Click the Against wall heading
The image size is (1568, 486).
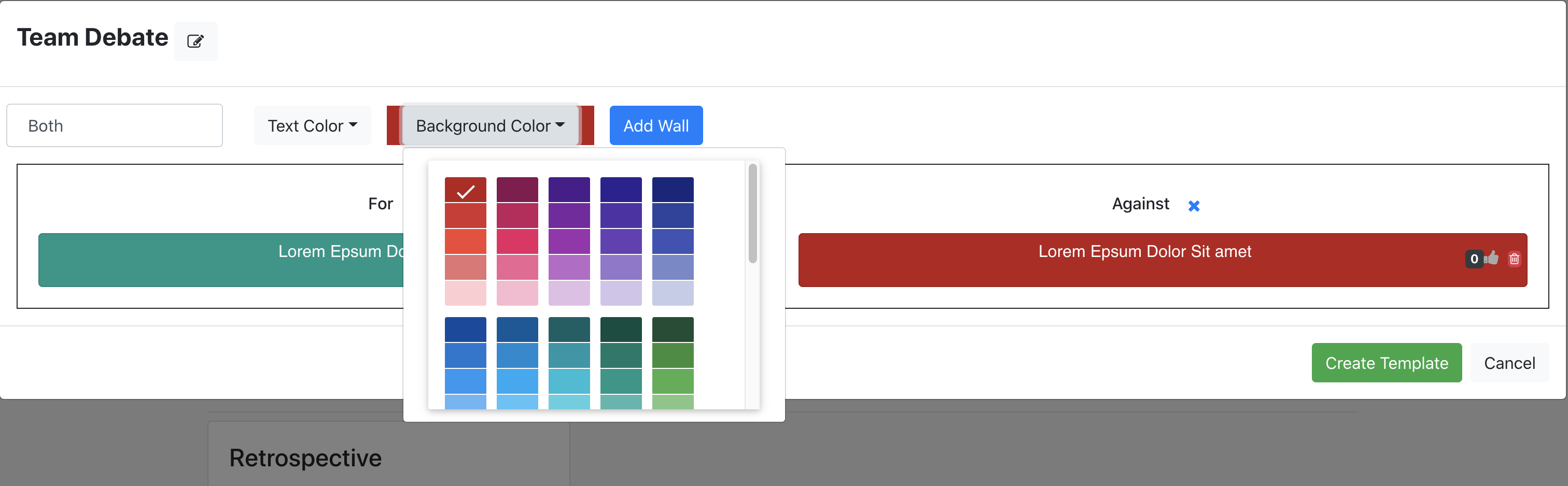(1141, 204)
